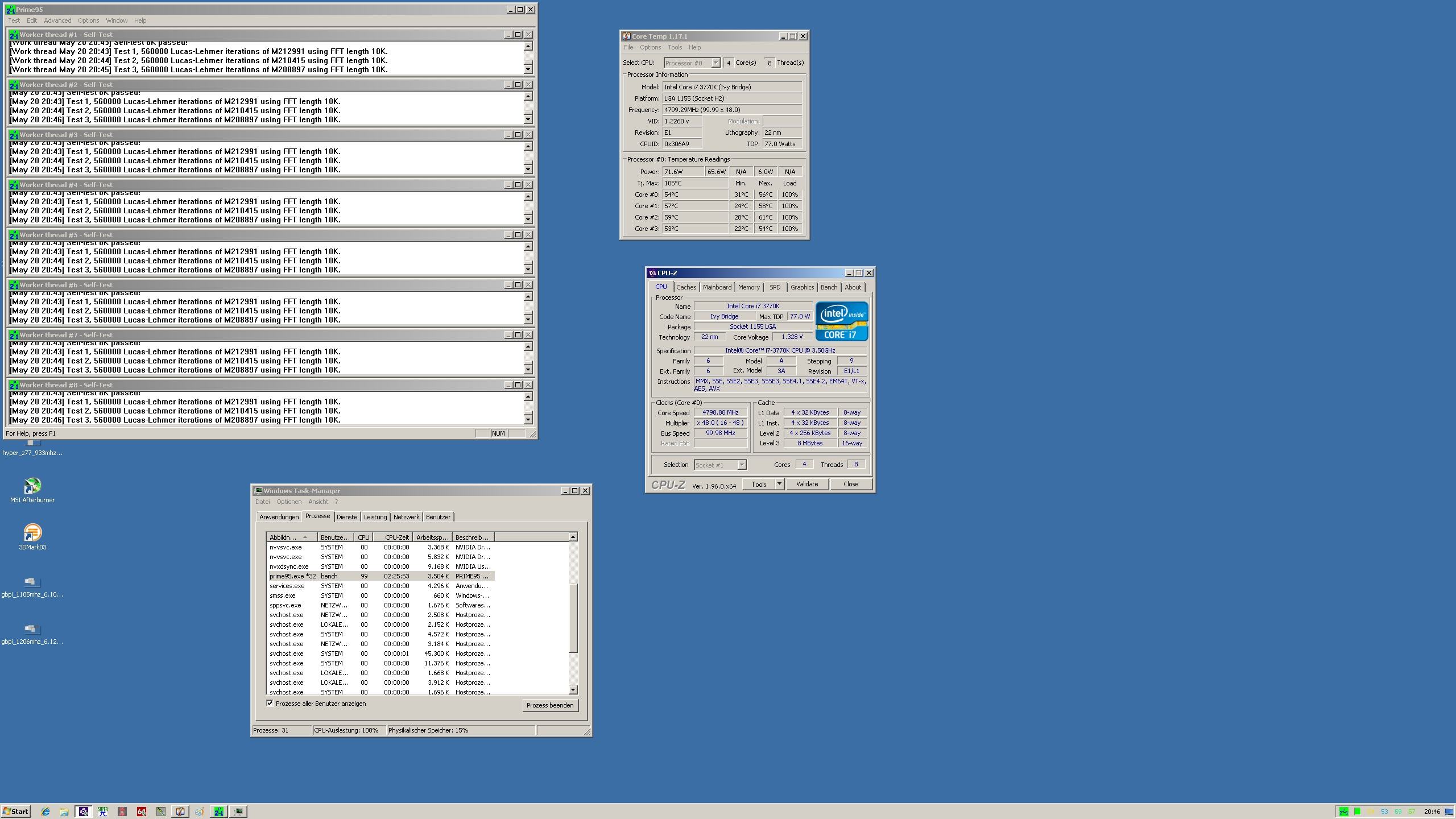Image resolution: width=1456 pixels, height=819 pixels.
Task: Open the 3DMark03 desktop shortcut
Action: [32, 537]
